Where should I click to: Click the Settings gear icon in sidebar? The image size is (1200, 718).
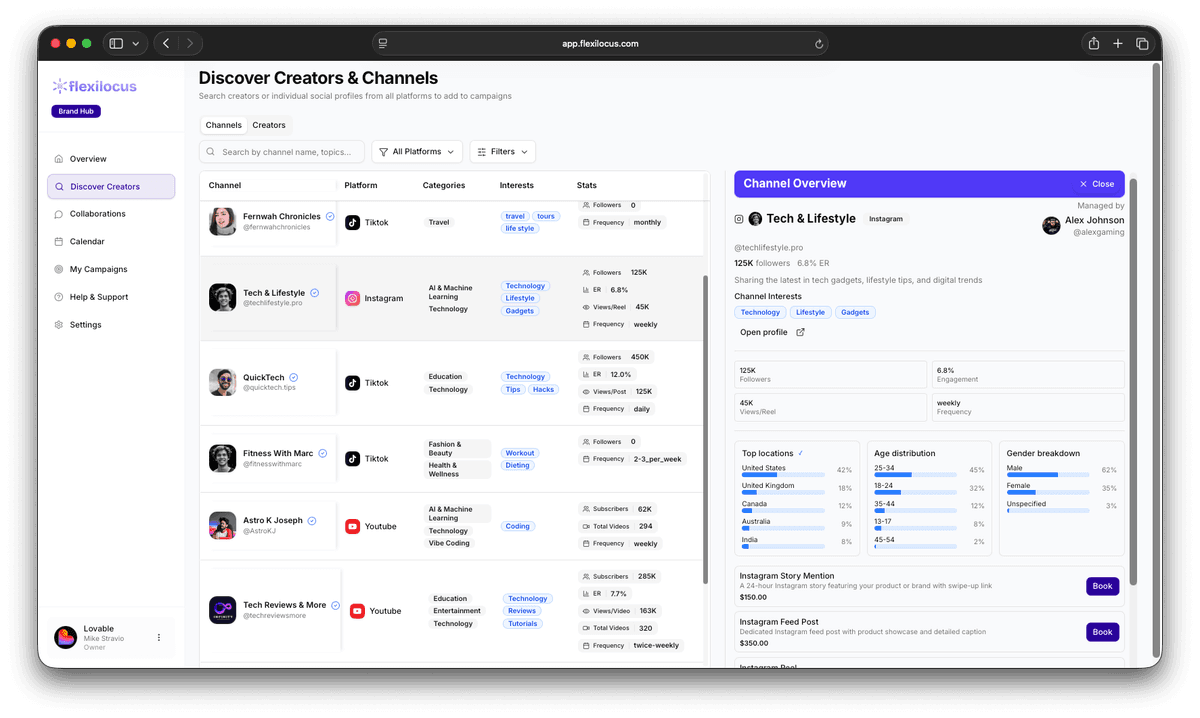click(59, 325)
